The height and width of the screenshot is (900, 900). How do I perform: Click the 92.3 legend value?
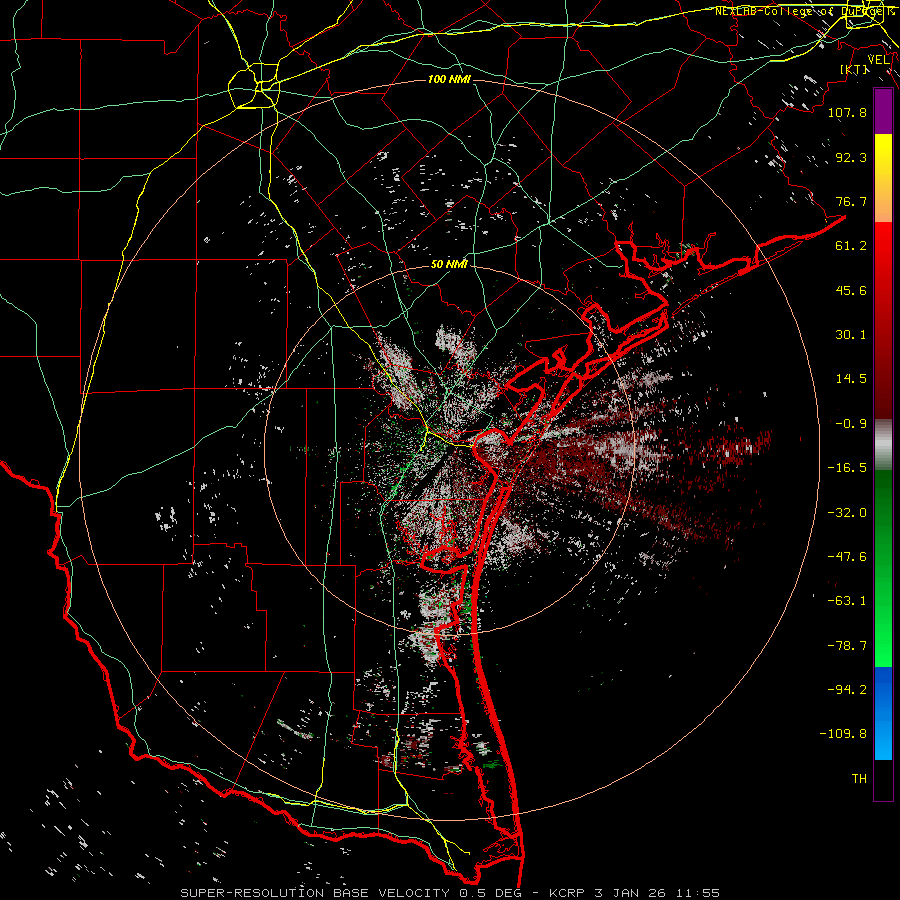[851, 157]
